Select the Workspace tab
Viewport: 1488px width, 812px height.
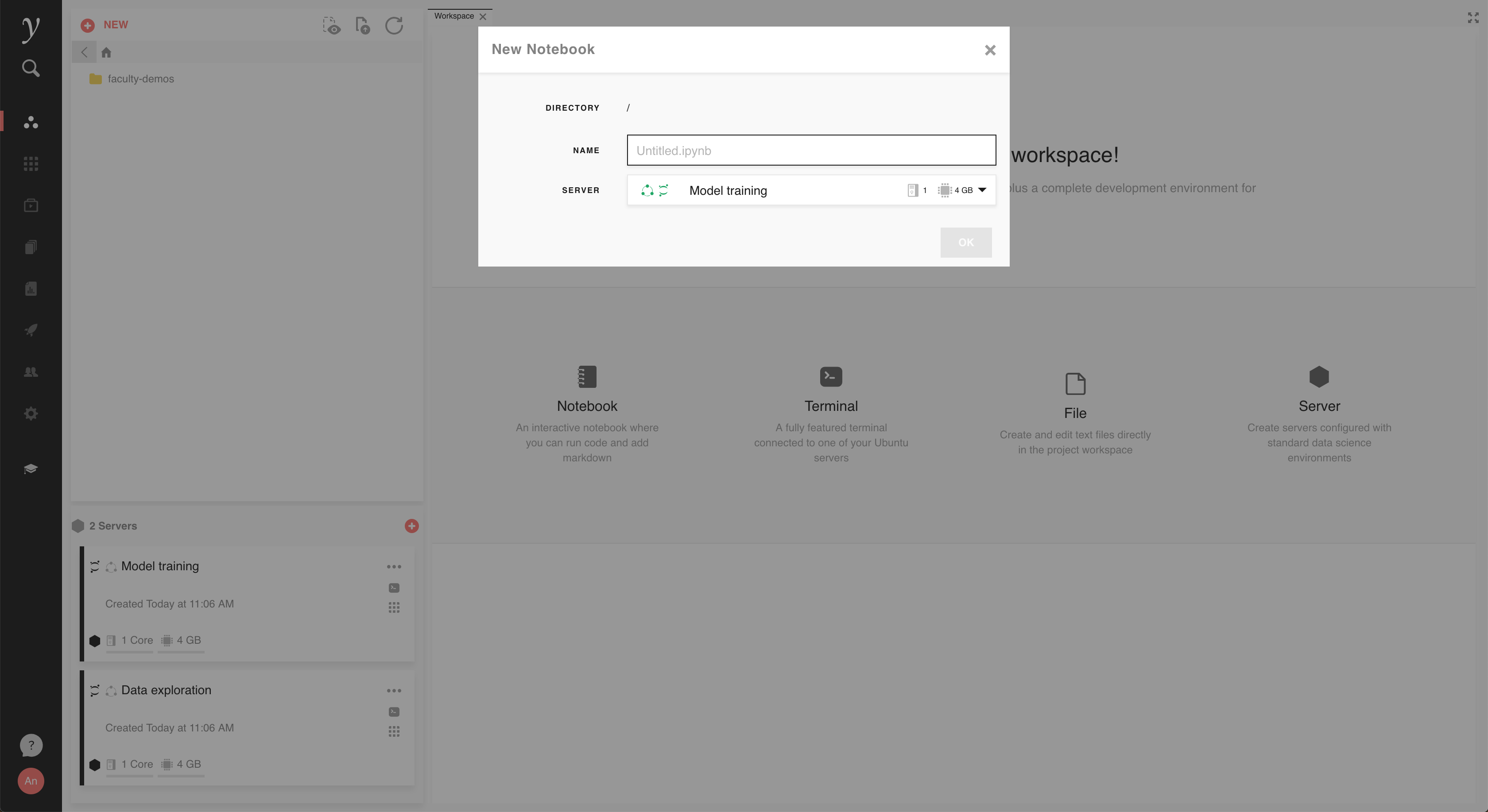tap(454, 16)
